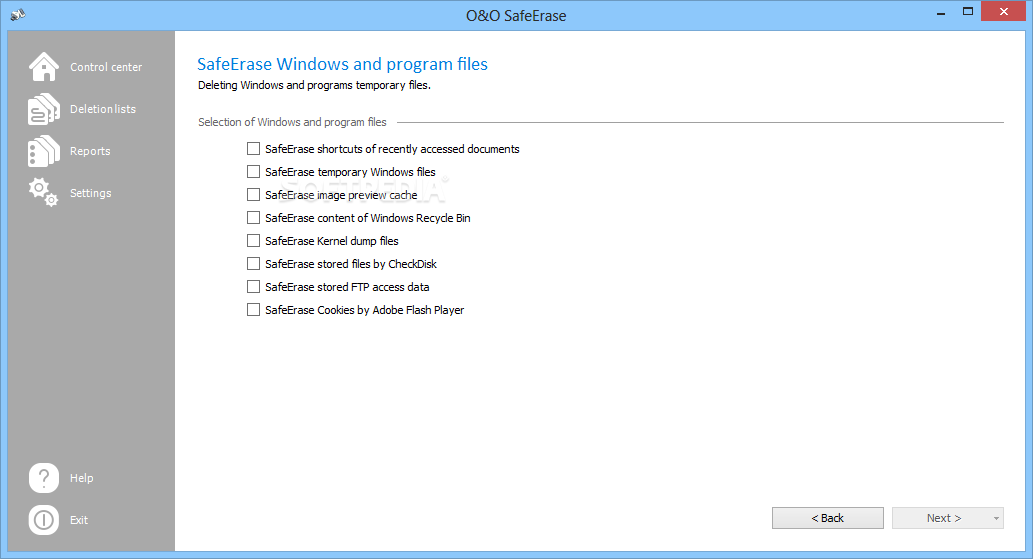Click the Help question mark icon
Screen dimensions: 1033x559
43,477
